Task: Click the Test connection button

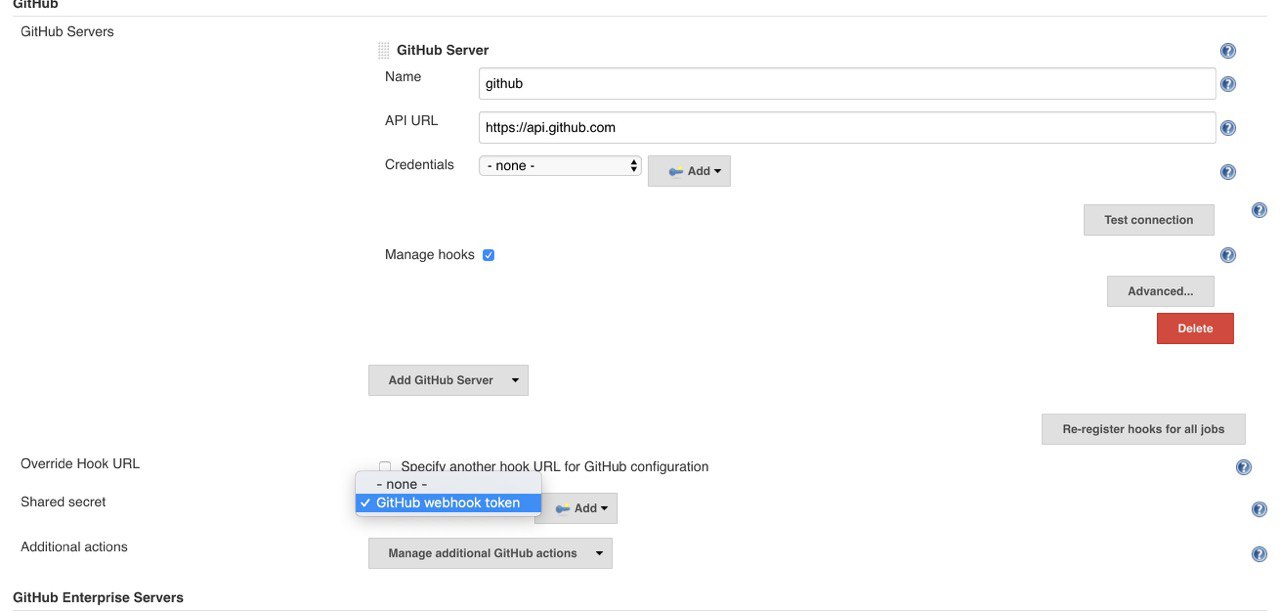Action: pyautogui.click(x=1149, y=220)
